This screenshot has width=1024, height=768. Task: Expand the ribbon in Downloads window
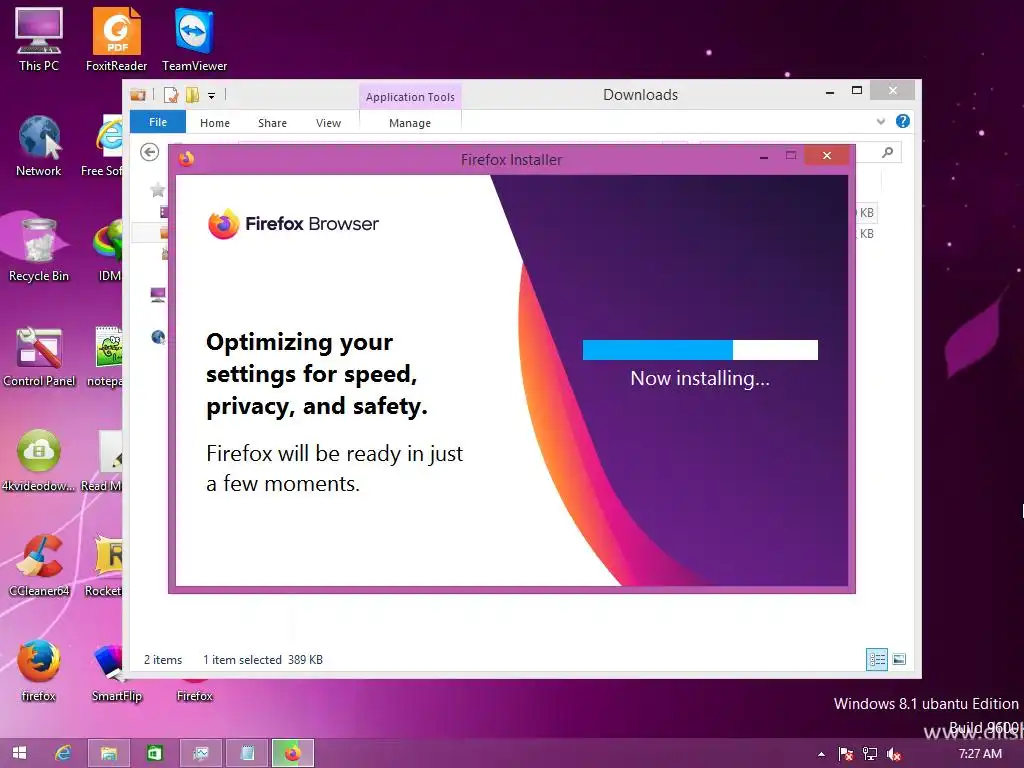(880, 121)
